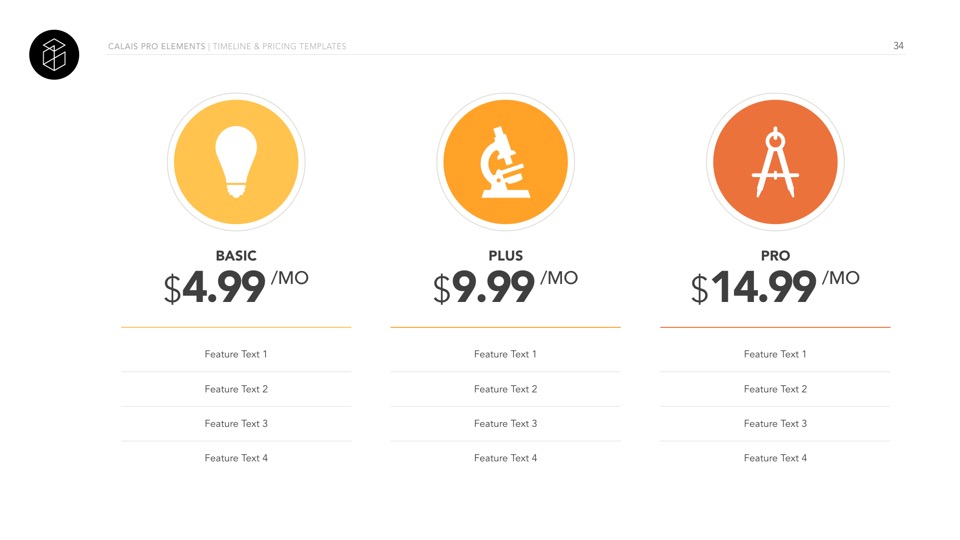The width and height of the screenshot is (960, 540).
Task: Select the PLUS plan heading
Action: tap(505, 256)
